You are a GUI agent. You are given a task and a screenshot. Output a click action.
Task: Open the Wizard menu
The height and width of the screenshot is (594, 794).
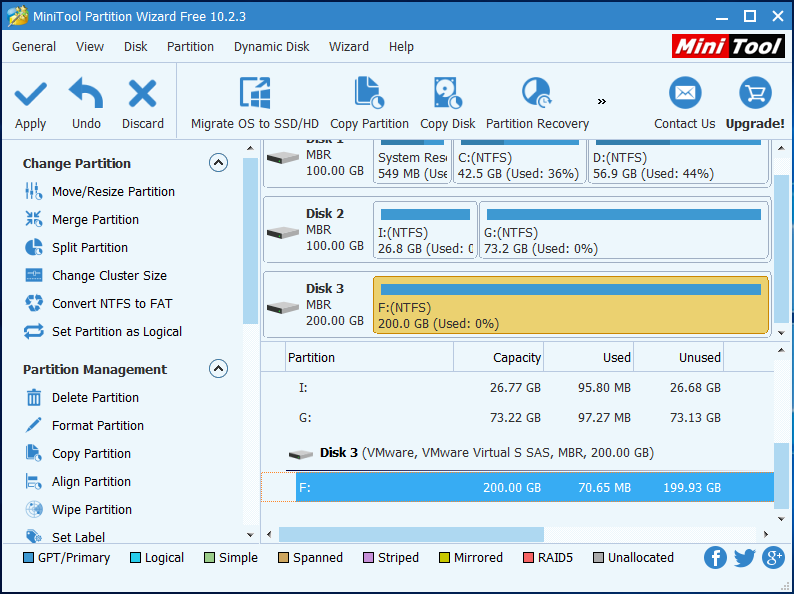(x=349, y=47)
